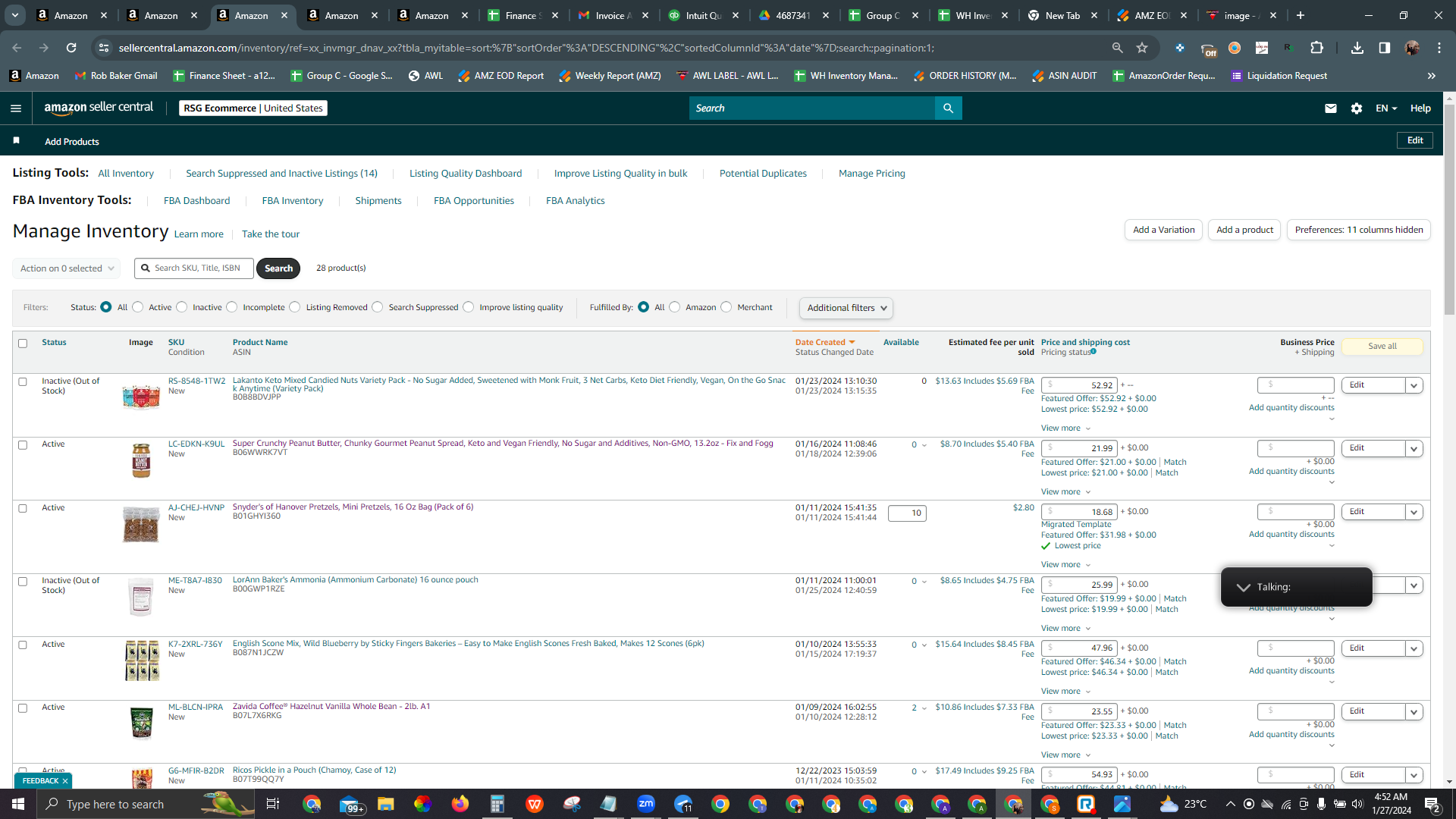Open File Explorer from the taskbar
Viewport: 1456px width, 819px height.
pos(386,804)
